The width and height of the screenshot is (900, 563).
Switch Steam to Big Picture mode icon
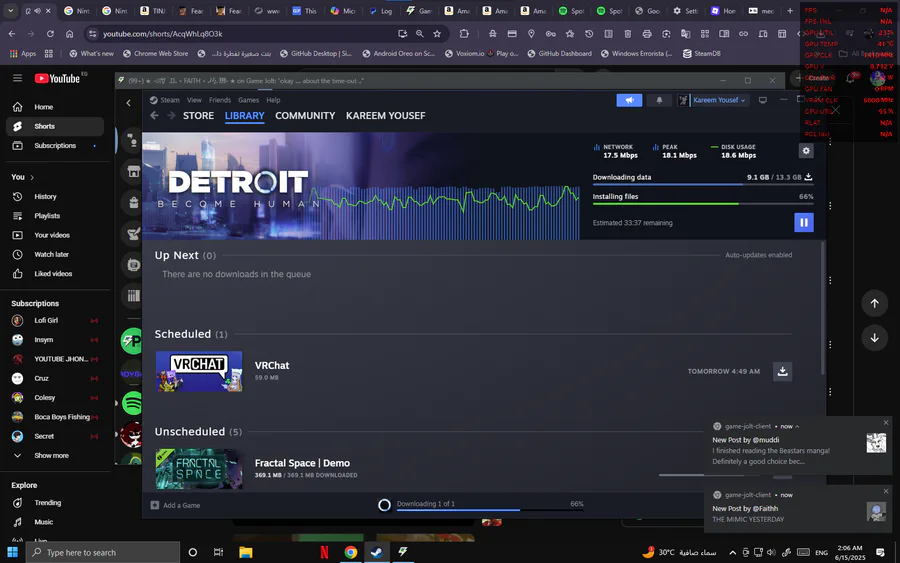(762, 100)
